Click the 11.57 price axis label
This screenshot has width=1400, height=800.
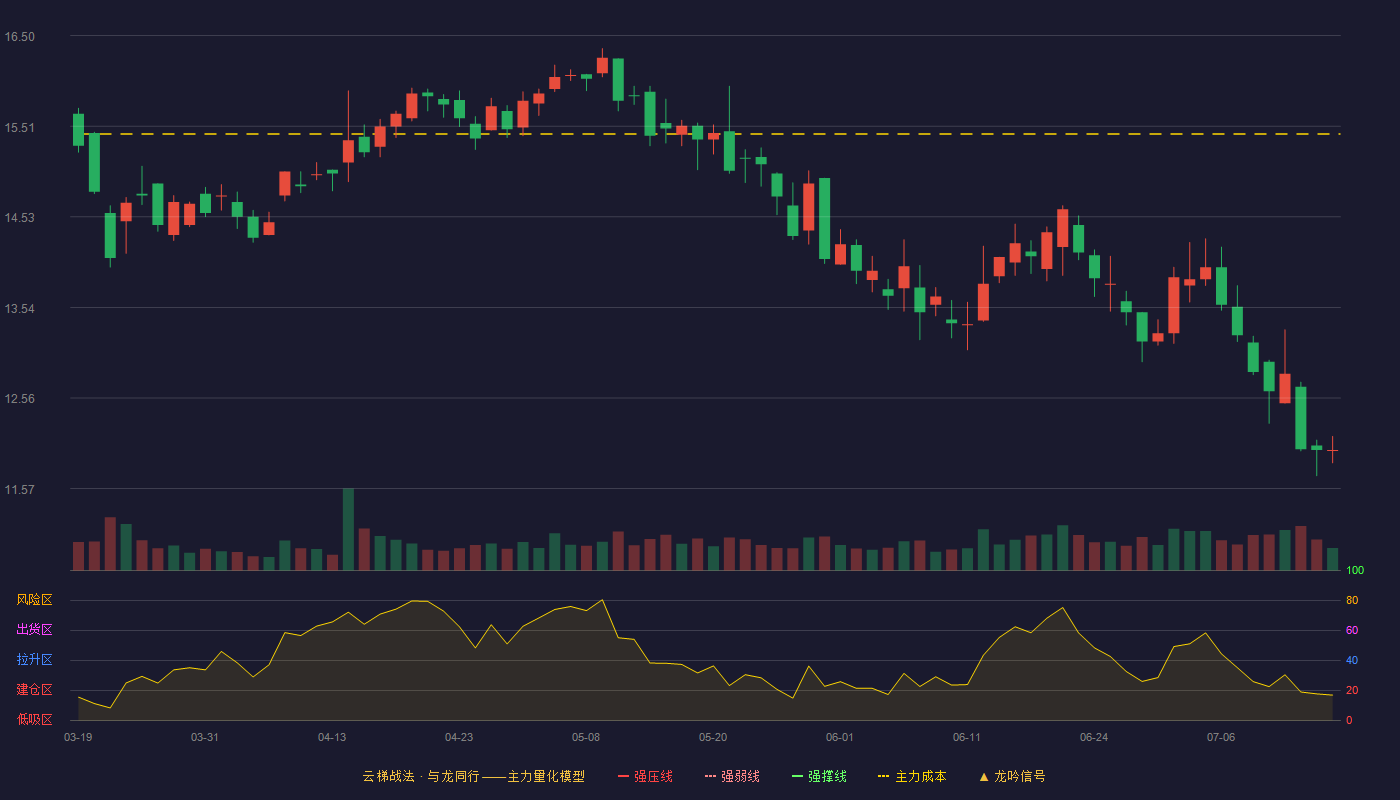20,490
